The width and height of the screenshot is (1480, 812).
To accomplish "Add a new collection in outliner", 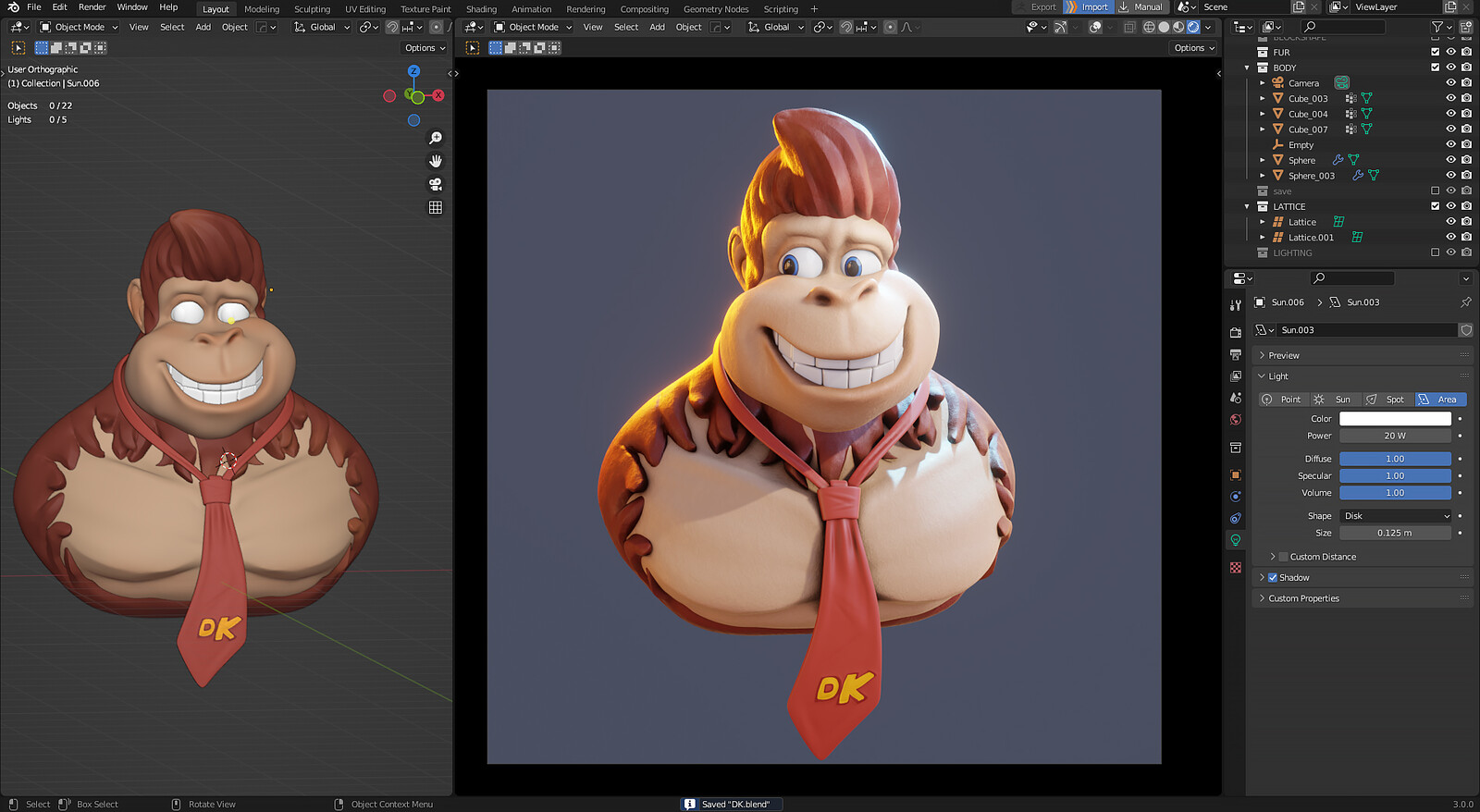I will (1465, 27).
